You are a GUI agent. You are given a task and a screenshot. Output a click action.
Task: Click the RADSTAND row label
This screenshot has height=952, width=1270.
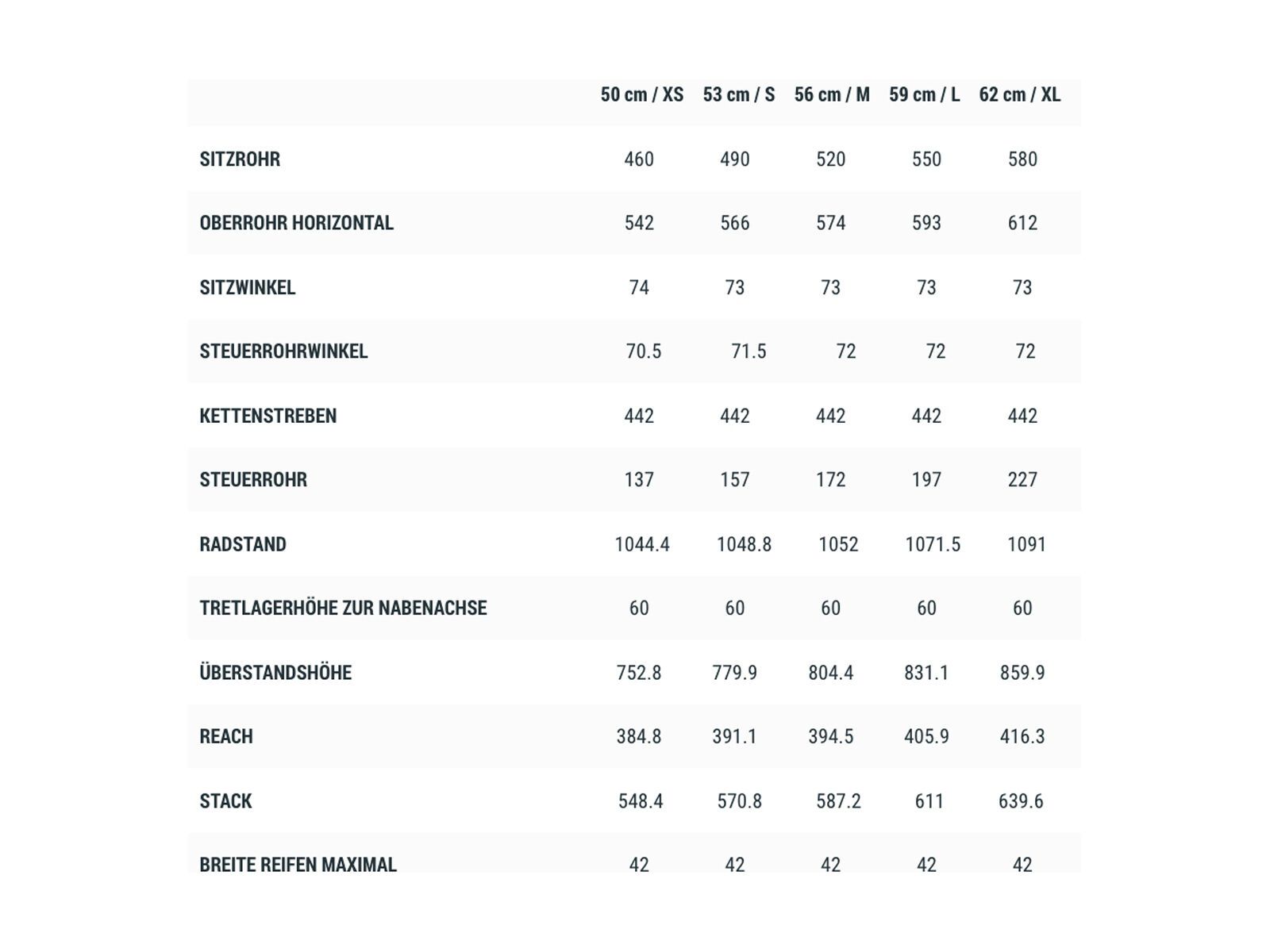pyautogui.click(x=243, y=544)
